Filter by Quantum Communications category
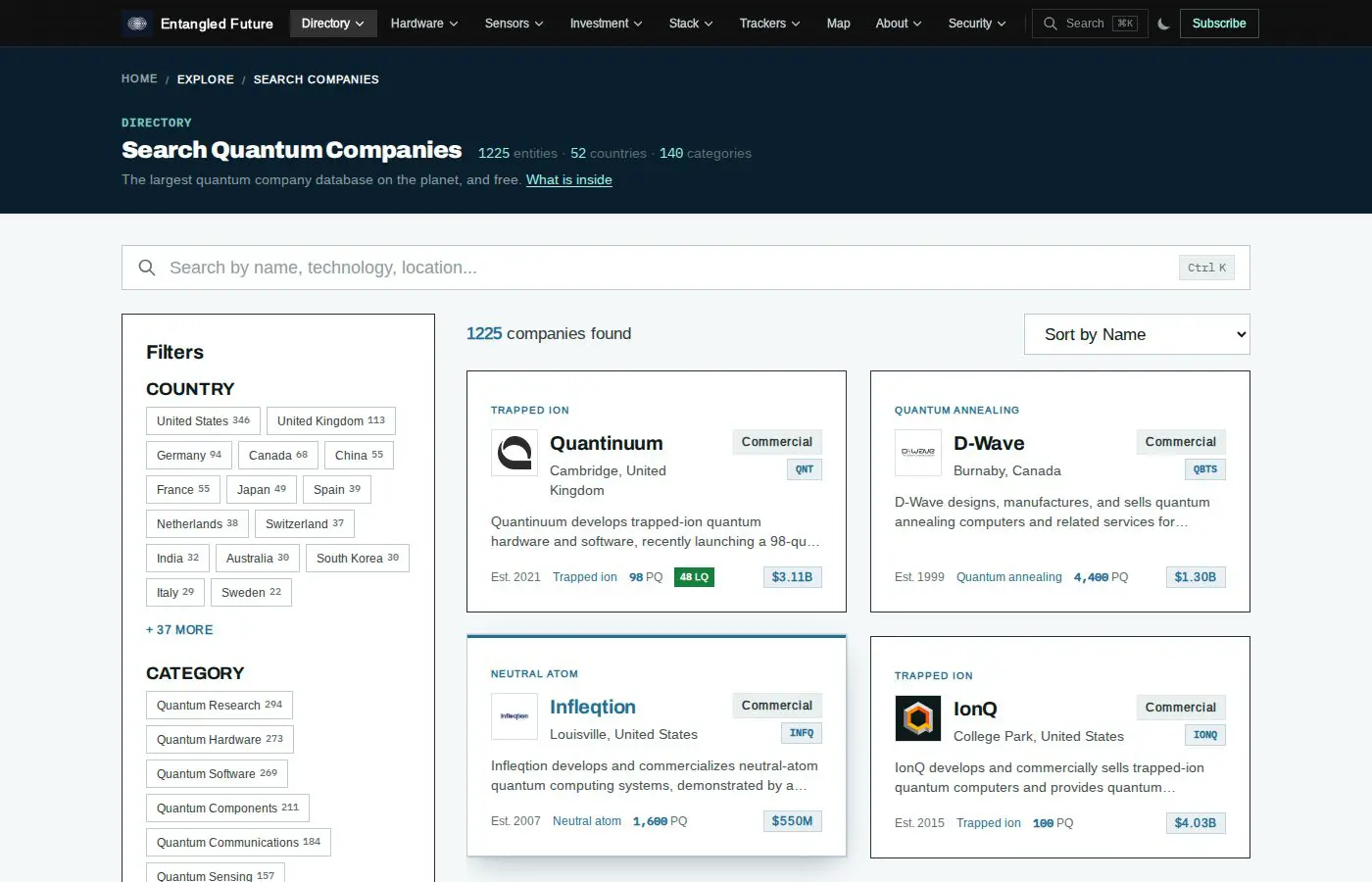The width and height of the screenshot is (1372, 882). coord(238,843)
